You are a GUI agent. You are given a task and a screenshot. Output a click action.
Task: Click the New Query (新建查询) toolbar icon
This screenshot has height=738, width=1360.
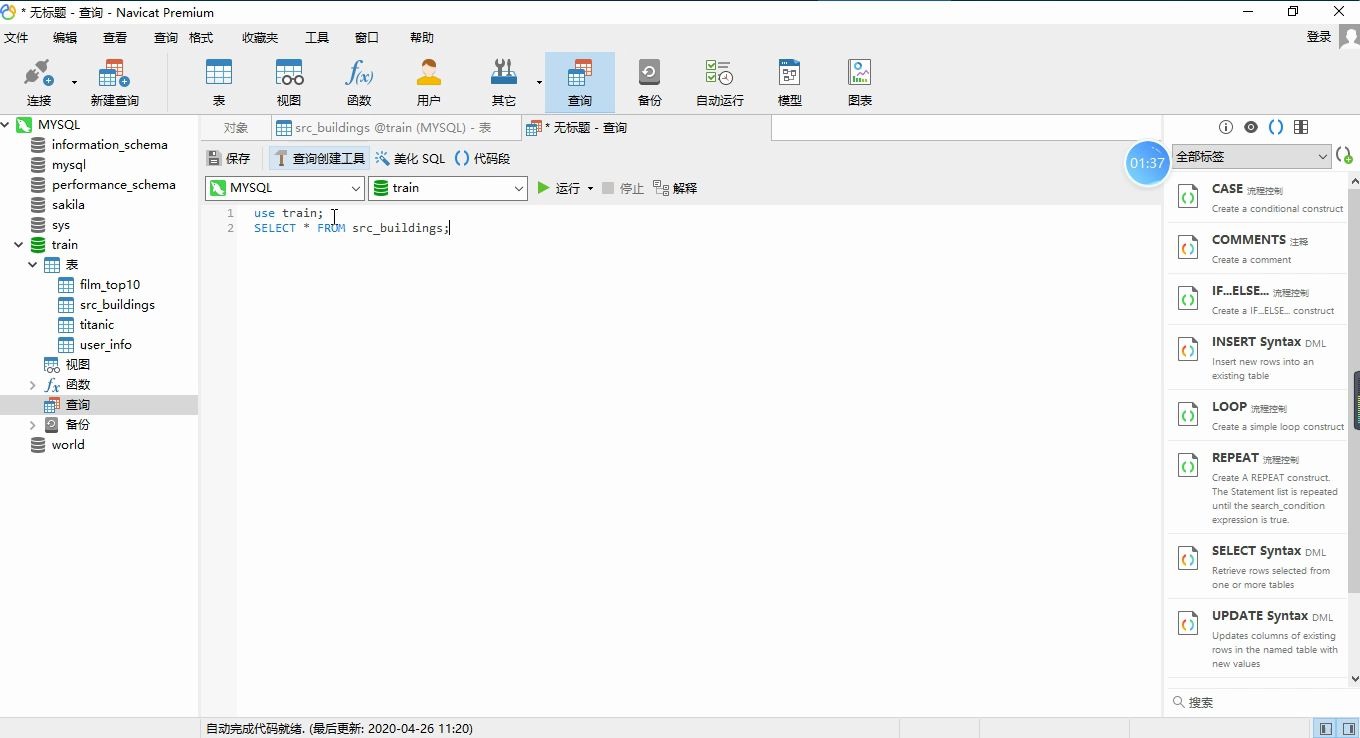[x=114, y=83]
